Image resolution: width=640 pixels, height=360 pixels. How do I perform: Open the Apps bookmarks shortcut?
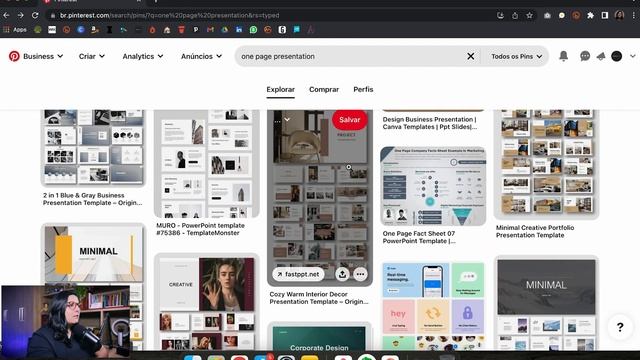pos(15,30)
